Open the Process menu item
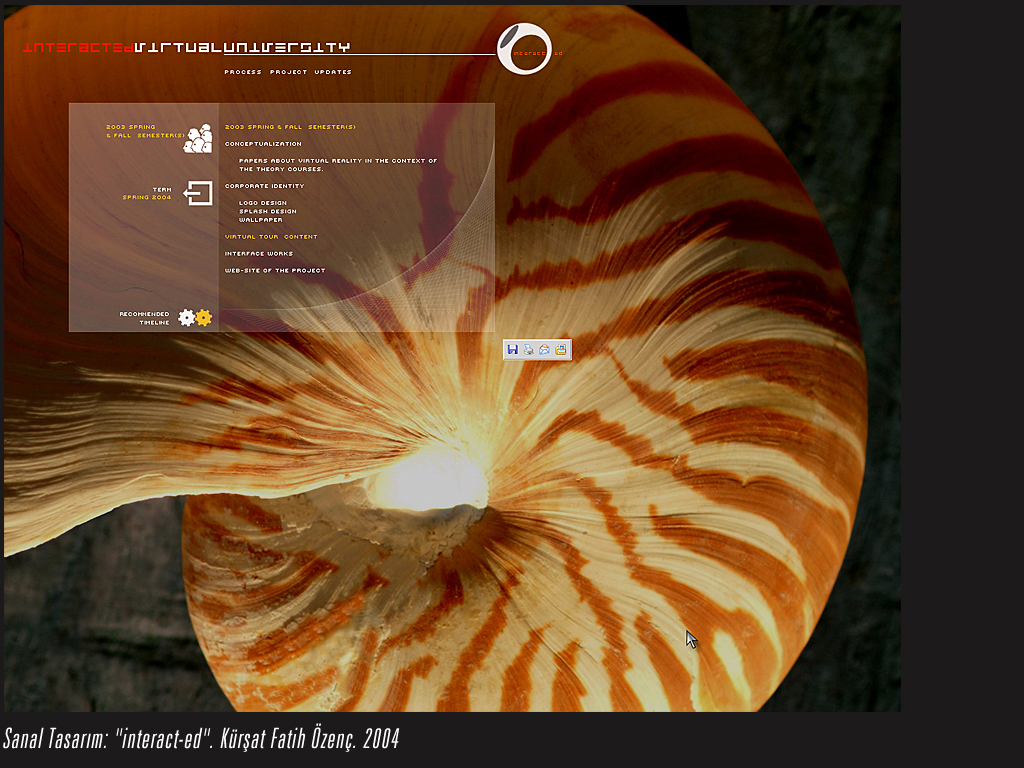Viewport: 1024px width, 768px height. point(243,72)
